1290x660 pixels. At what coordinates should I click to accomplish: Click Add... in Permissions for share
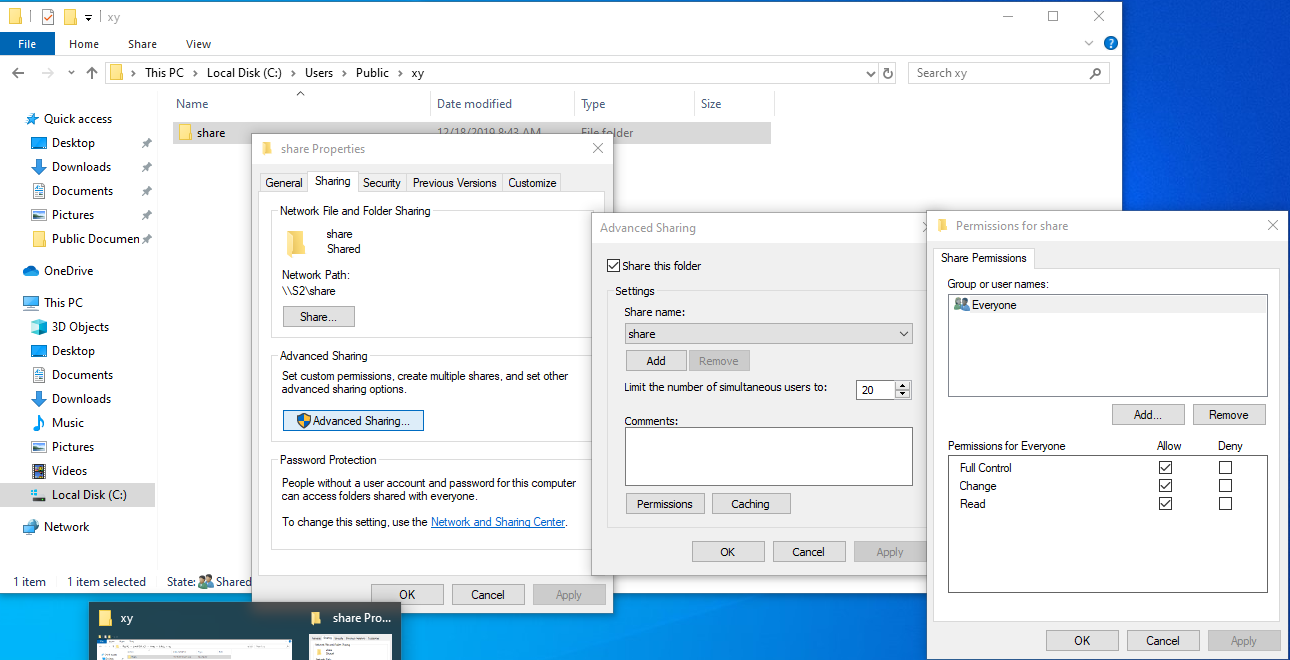tap(1148, 415)
